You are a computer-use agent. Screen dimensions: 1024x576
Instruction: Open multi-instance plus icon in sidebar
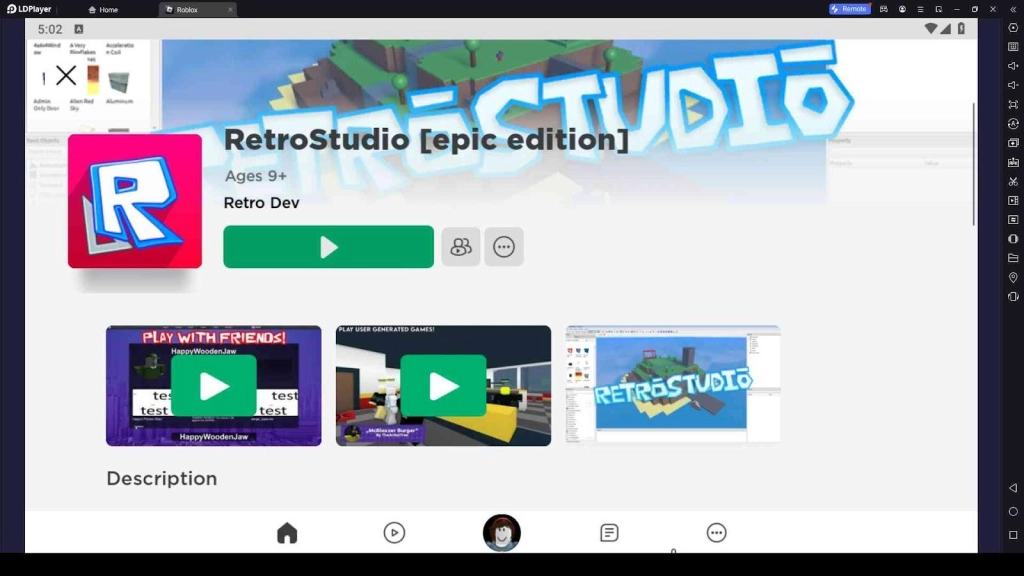tap(1013, 142)
